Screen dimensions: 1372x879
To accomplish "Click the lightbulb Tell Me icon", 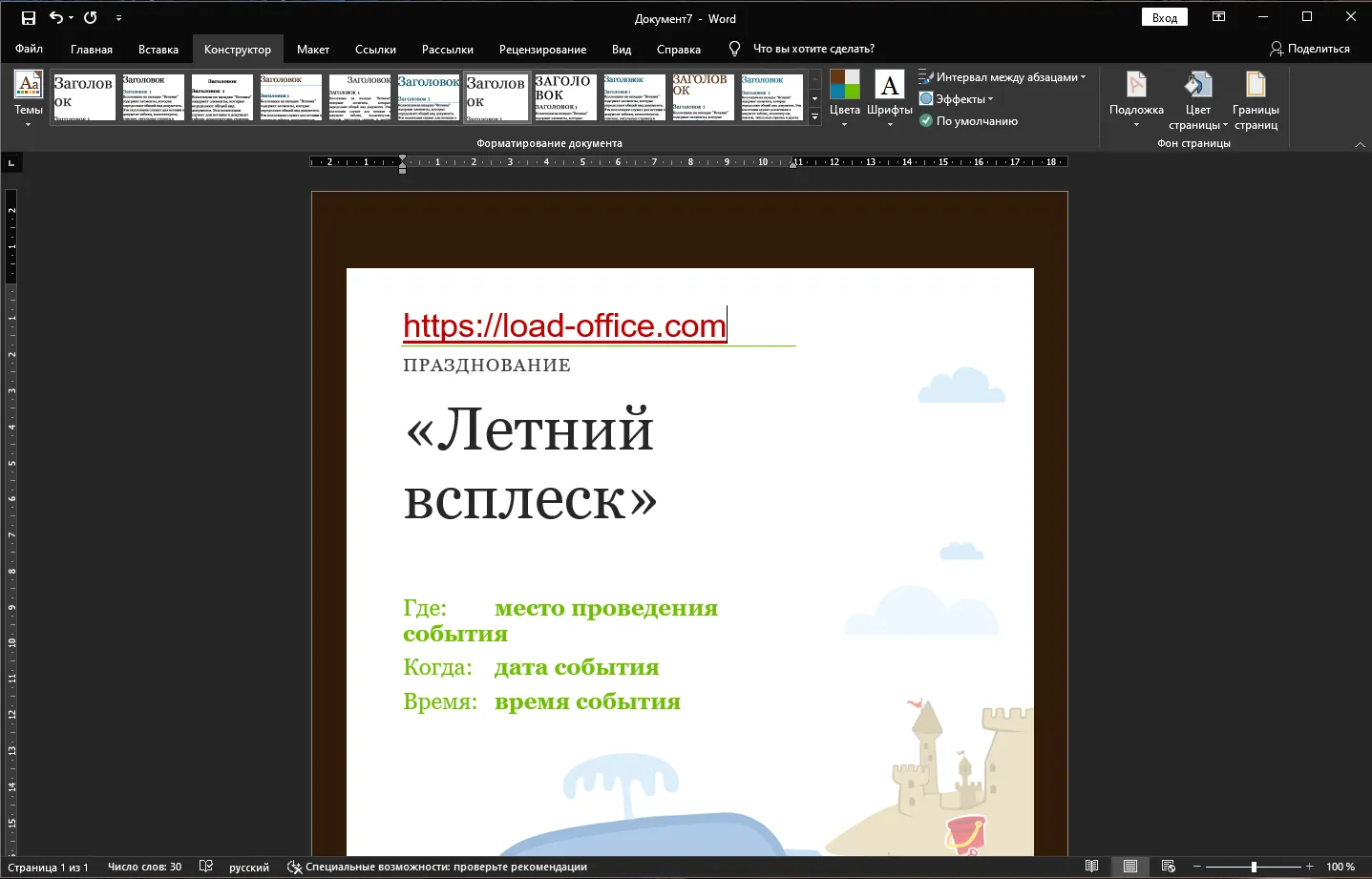I will (734, 49).
